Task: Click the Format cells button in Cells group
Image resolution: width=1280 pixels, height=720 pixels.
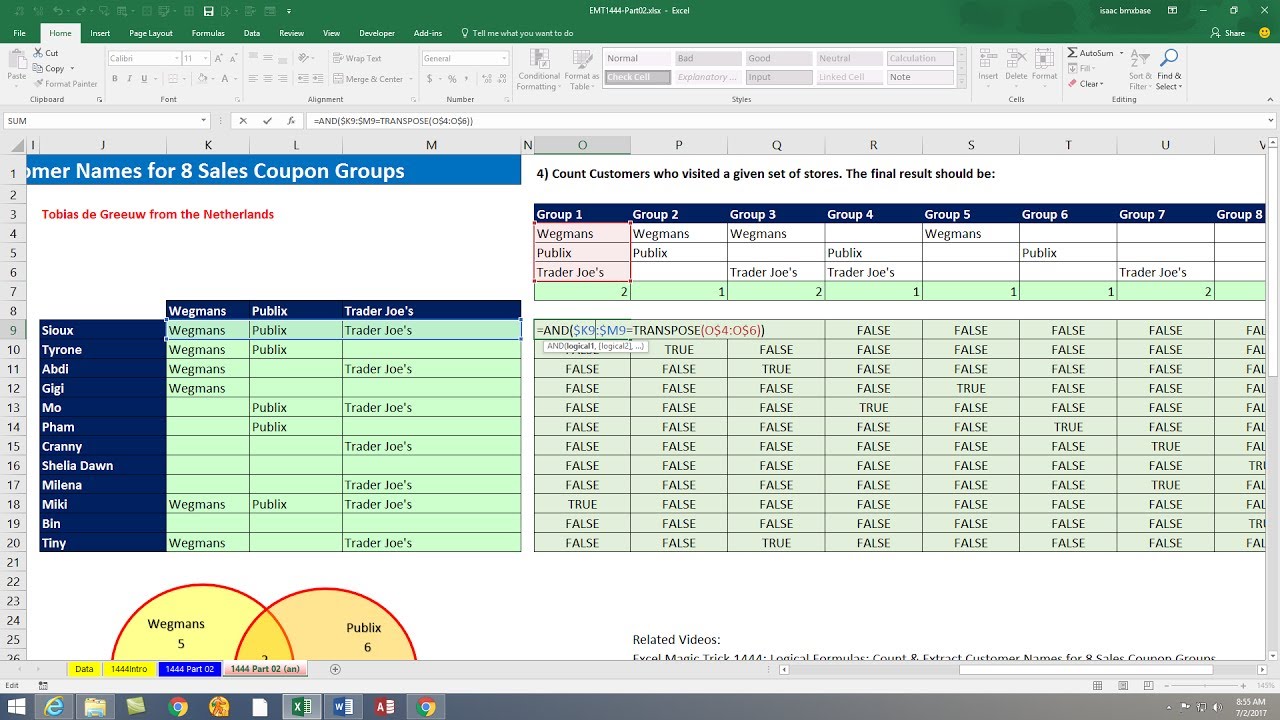Action: click(x=1044, y=66)
